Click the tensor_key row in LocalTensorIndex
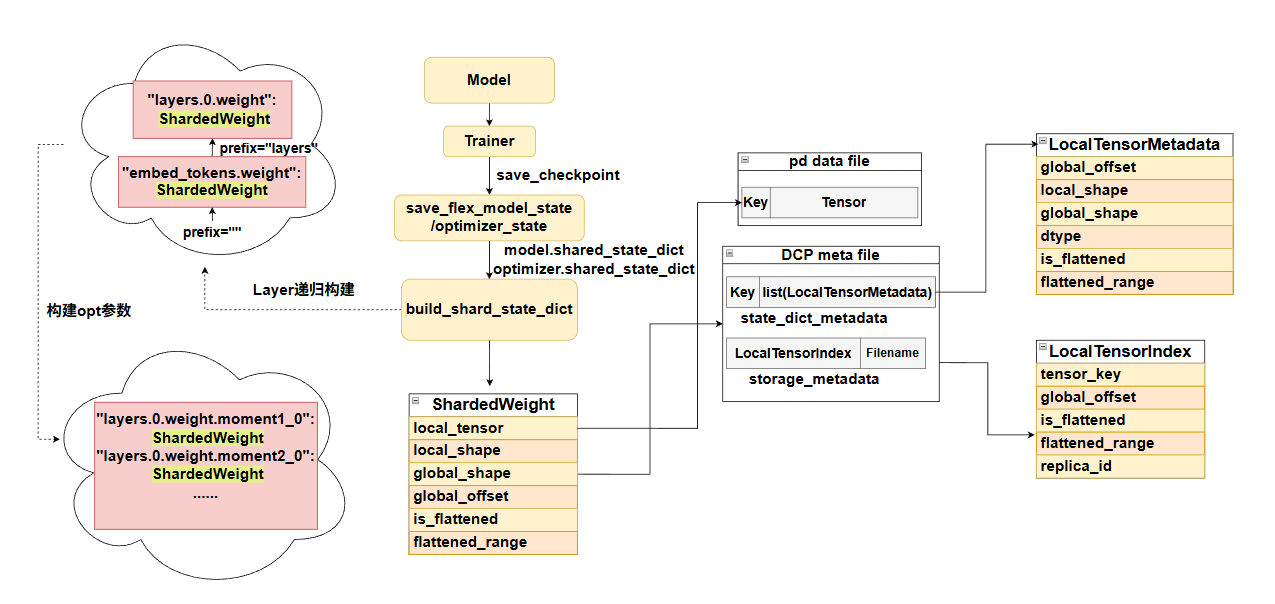1275x604 pixels. [1120, 374]
